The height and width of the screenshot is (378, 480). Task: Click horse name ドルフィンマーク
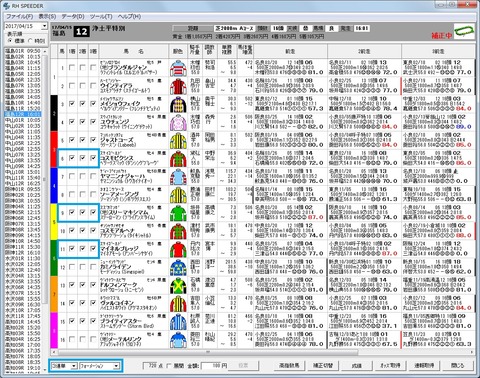pos(119,285)
